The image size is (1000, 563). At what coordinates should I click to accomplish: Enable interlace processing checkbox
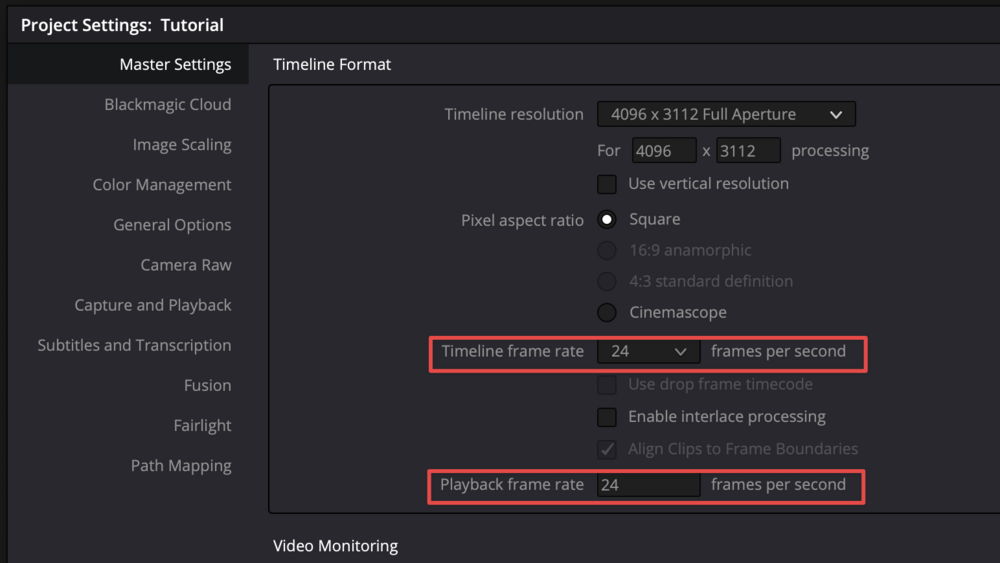(607, 417)
